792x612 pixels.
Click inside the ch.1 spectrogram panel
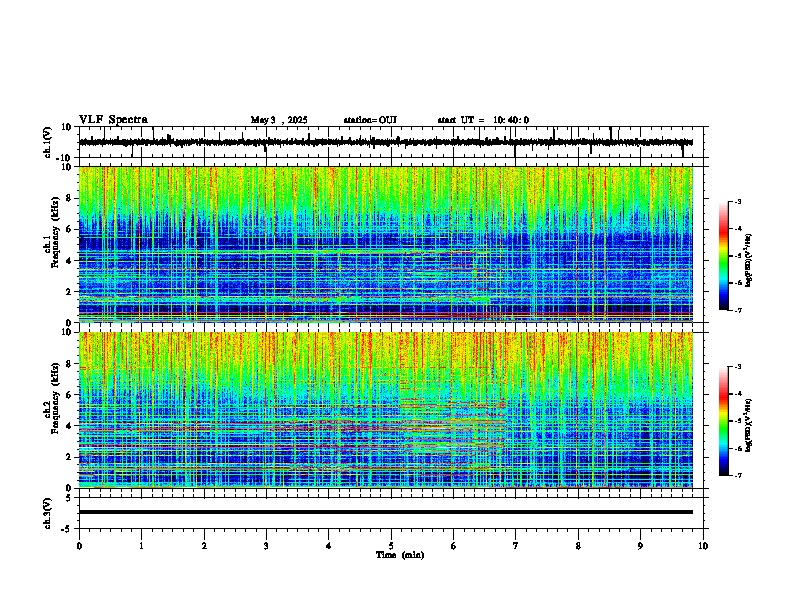385,244
